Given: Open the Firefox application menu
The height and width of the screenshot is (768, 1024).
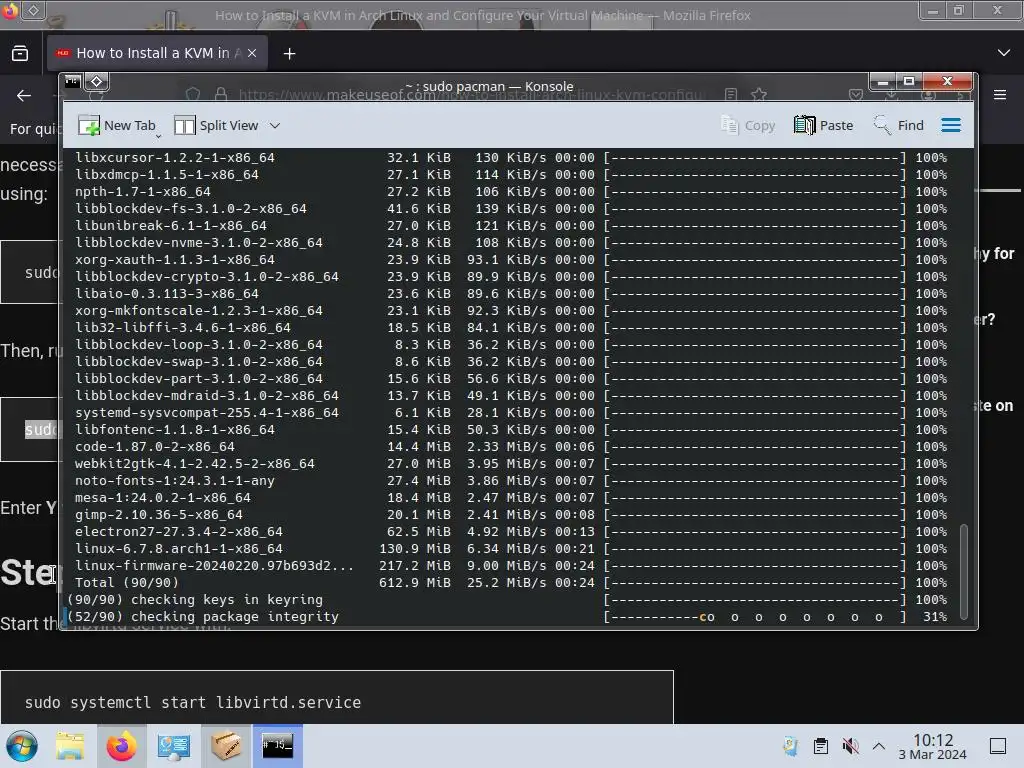Looking at the screenshot, I should [1000, 95].
